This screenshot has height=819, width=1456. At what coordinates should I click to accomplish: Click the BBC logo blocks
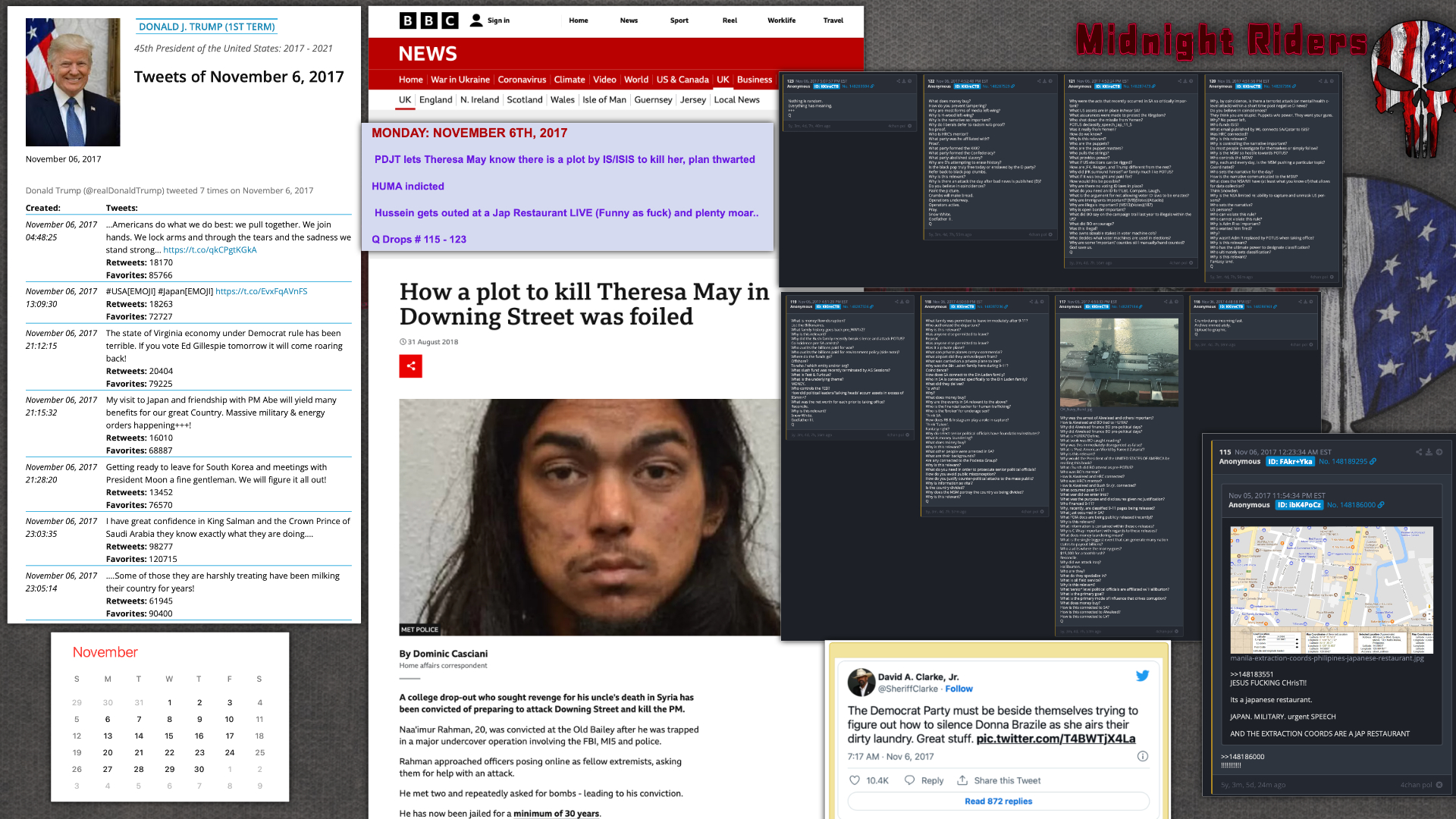428,20
